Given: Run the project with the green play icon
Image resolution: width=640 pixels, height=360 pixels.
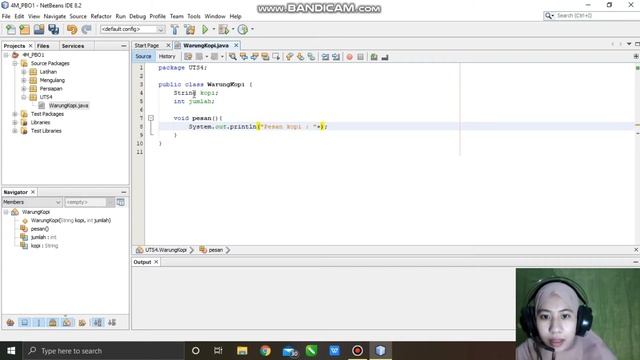Looking at the screenshot, I should (x=205, y=29).
